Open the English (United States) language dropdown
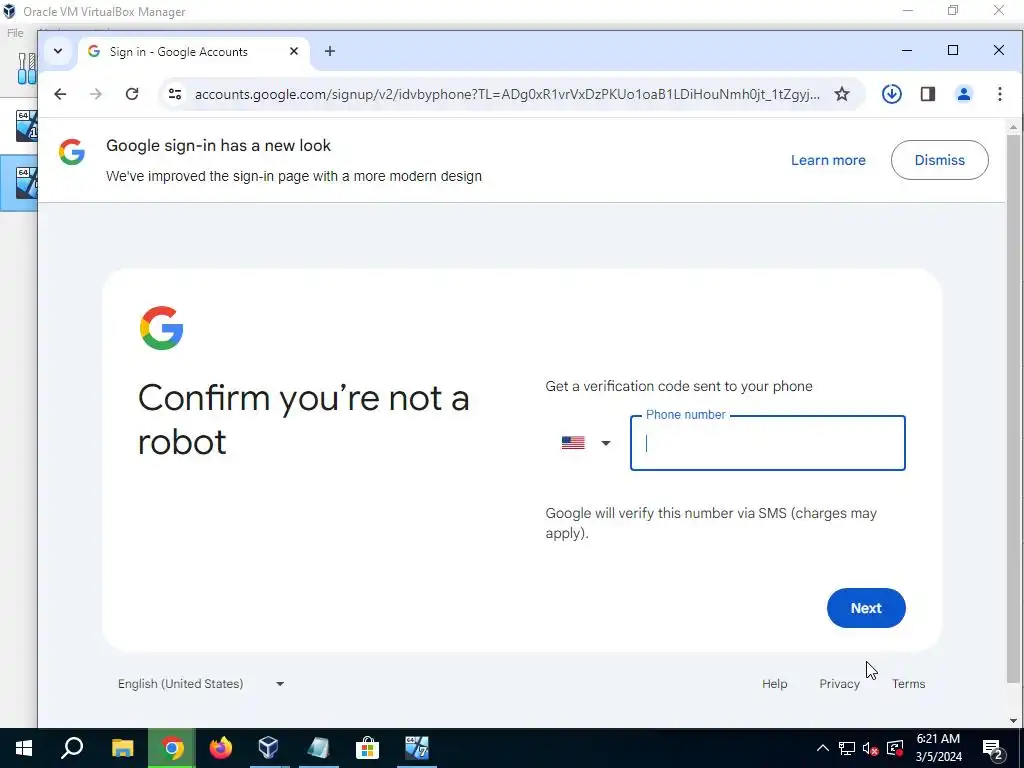This screenshot has width=1024, height=768. tap(201, 684)
